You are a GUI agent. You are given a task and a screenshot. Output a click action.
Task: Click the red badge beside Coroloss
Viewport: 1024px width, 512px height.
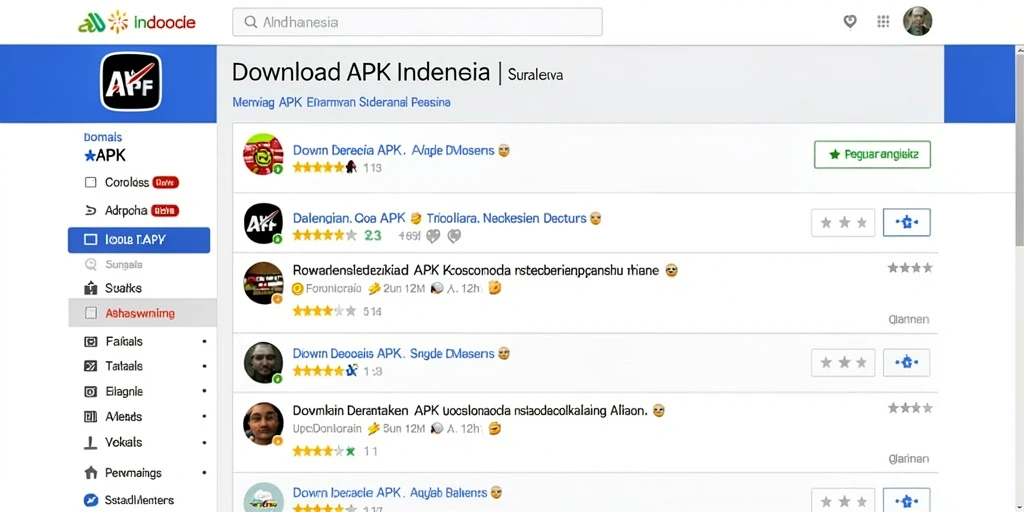(x=165, y=183)
